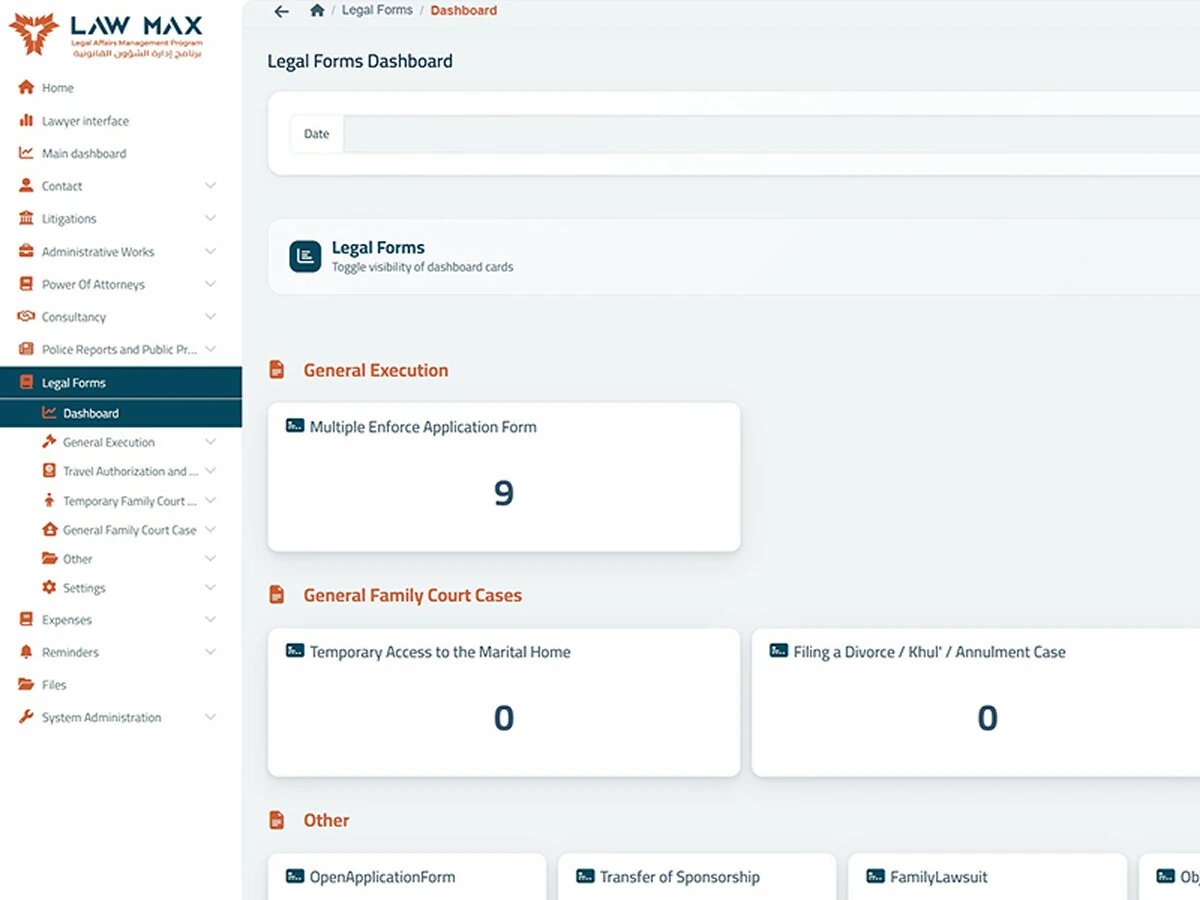Viewport: 1200px width, 900px height.
Task: Click the Reminders bell icon
Action: 26,652
